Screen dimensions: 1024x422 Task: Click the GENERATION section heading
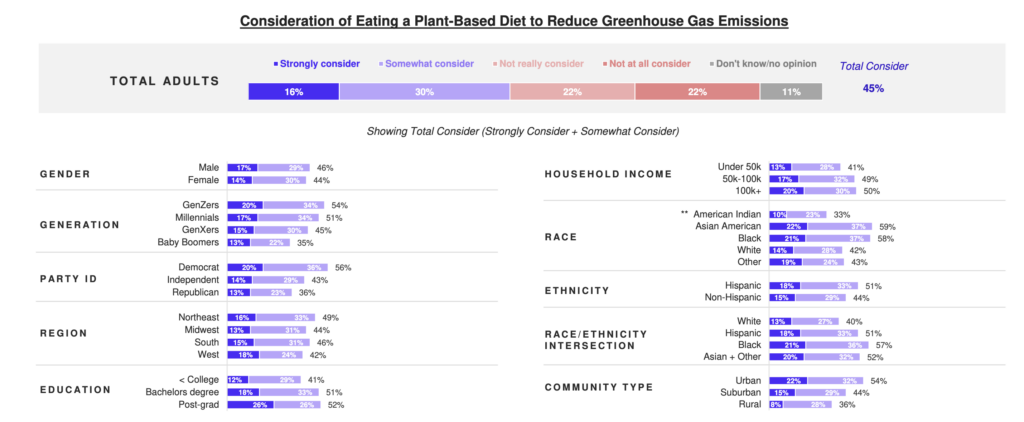tap(80, 225)
